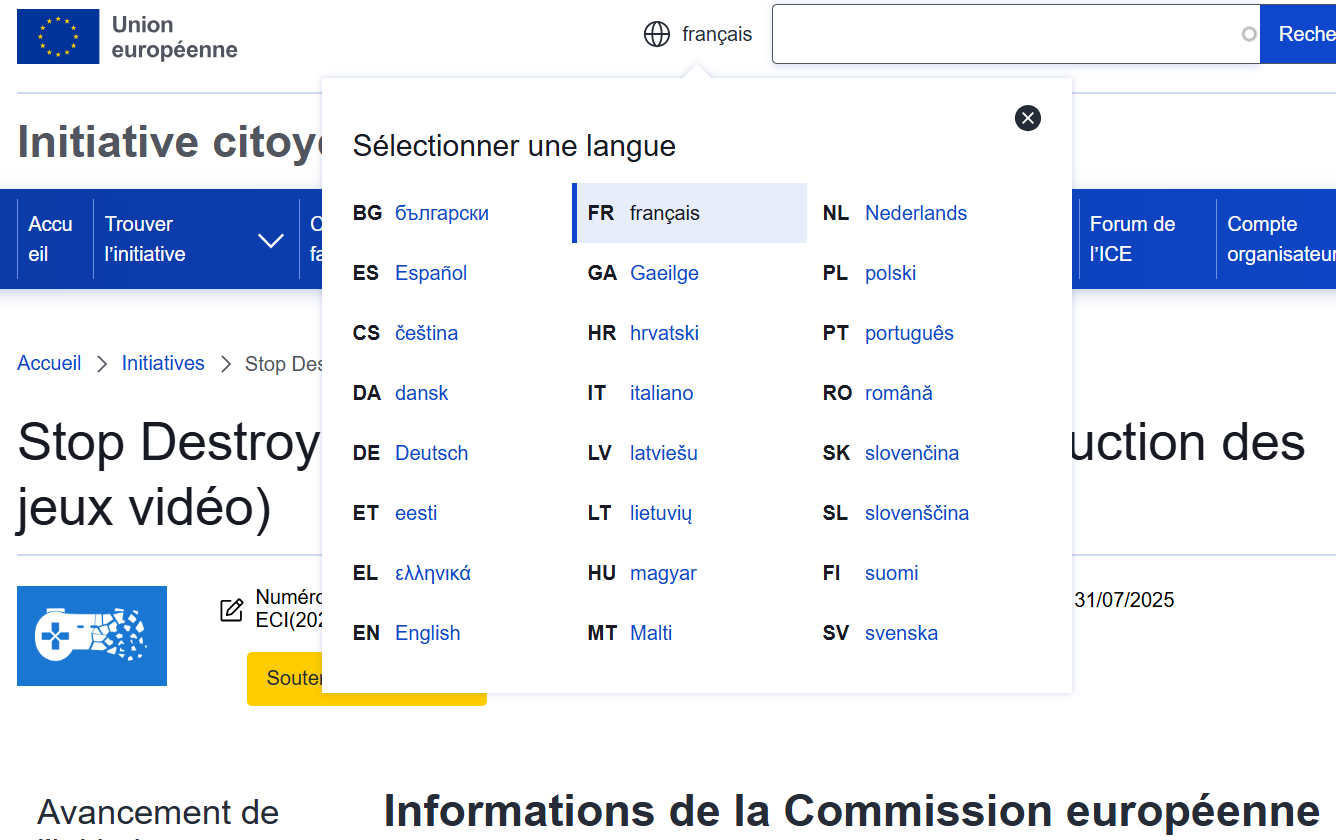Click the game controller initiative thumbnail
The width and height of the screenshot is (1336, 840).
(92, 636)
